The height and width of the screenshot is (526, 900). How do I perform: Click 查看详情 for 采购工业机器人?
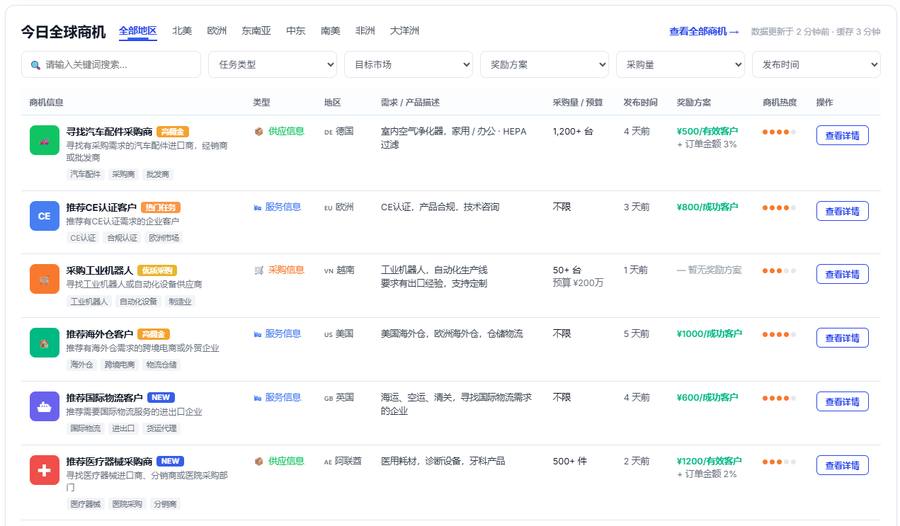tap(842, 274)
